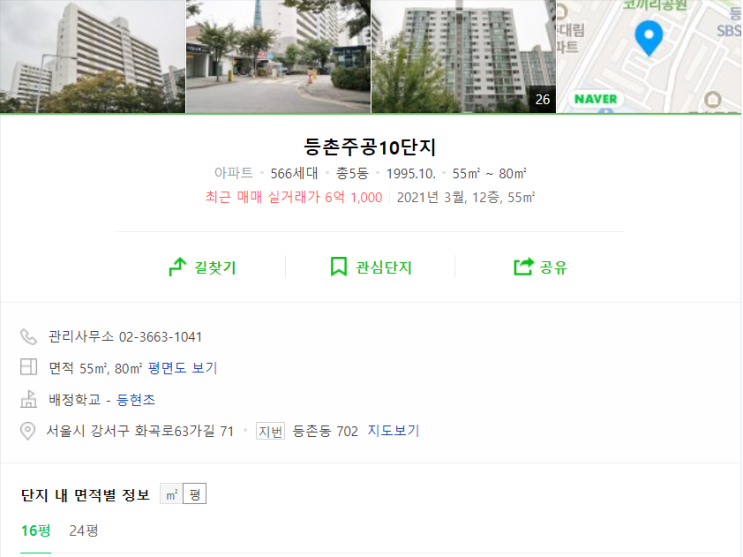The image size is (743, 557).
Task: Toggle the 지번 address badge
Action: pyautogui.click(x=271, y=431)
